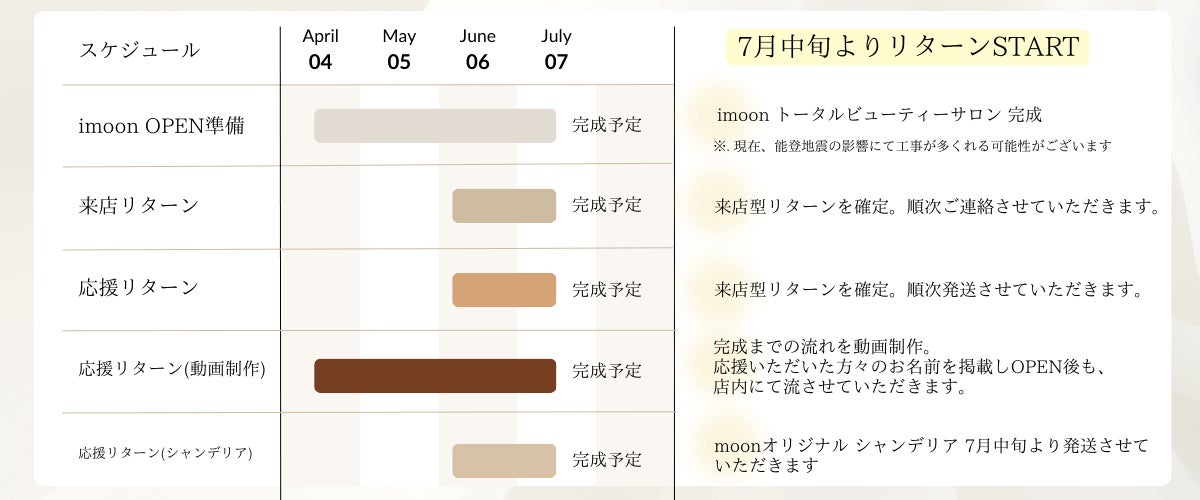Screen dimensions: 1200x500
Task: Click the 7月中旬よりリターンSTART highlighted heading
Action: (907, 47)
